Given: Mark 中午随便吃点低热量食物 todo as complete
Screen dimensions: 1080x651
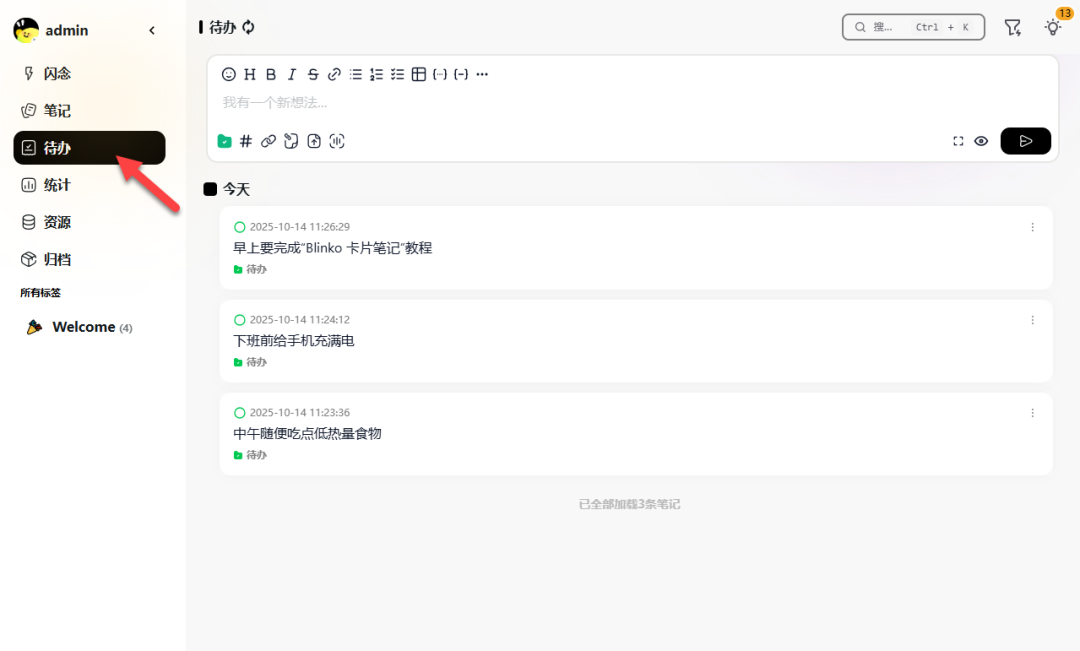Looking at the screenshot, I should 240,413.
